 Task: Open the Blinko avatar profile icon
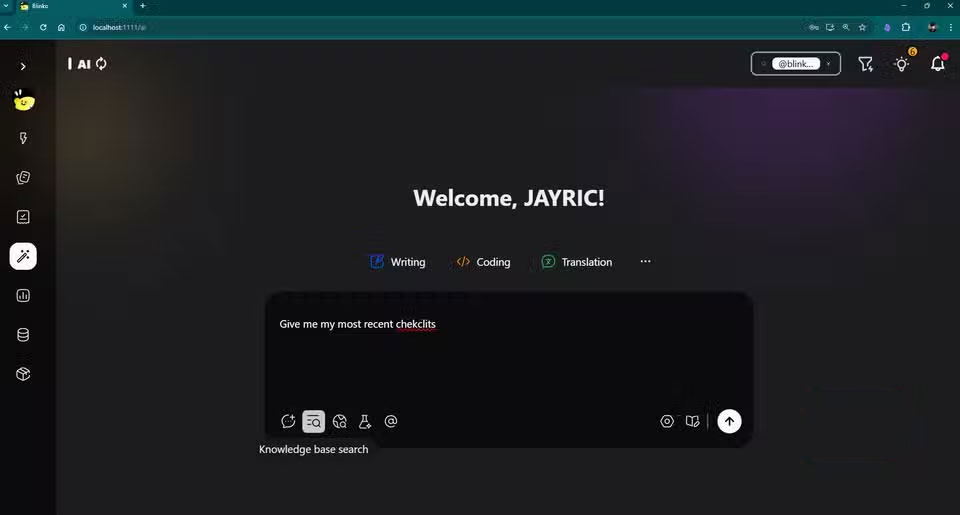24,100
